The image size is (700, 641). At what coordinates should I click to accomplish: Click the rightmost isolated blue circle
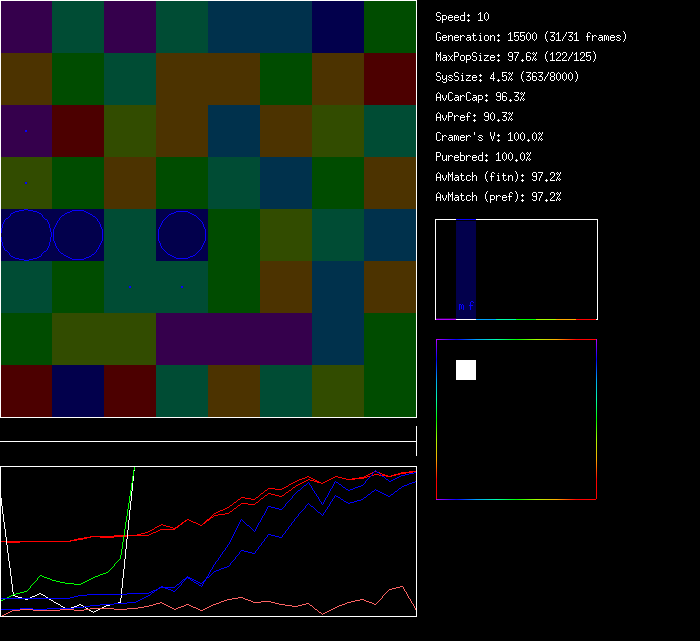182,235
